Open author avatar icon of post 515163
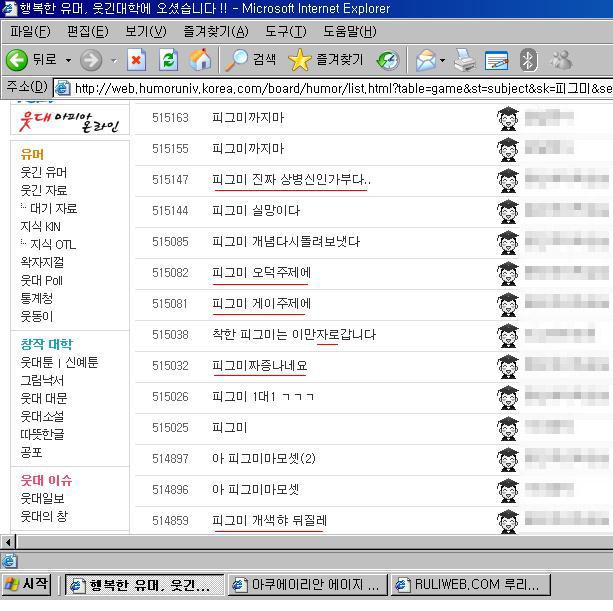This screenshot has height=611, width=613. (x=508, y=118)
